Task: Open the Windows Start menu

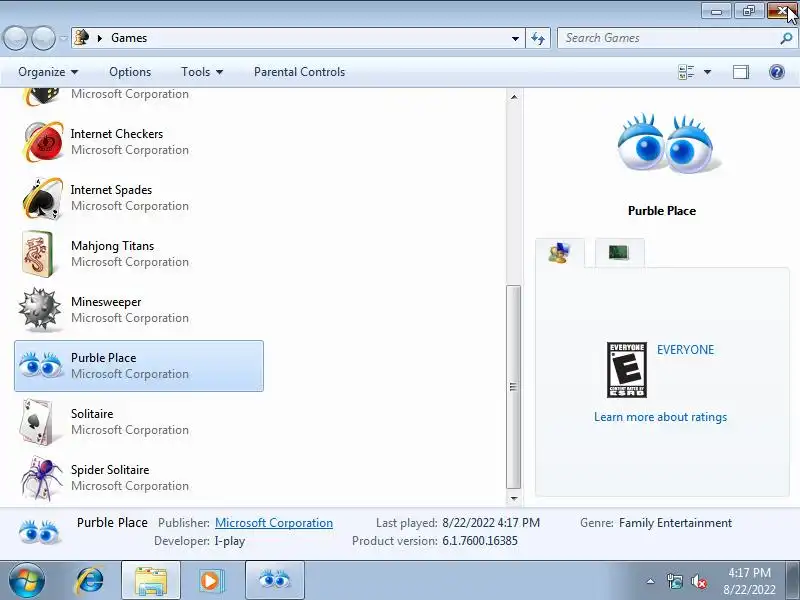Action: (27, 581)
